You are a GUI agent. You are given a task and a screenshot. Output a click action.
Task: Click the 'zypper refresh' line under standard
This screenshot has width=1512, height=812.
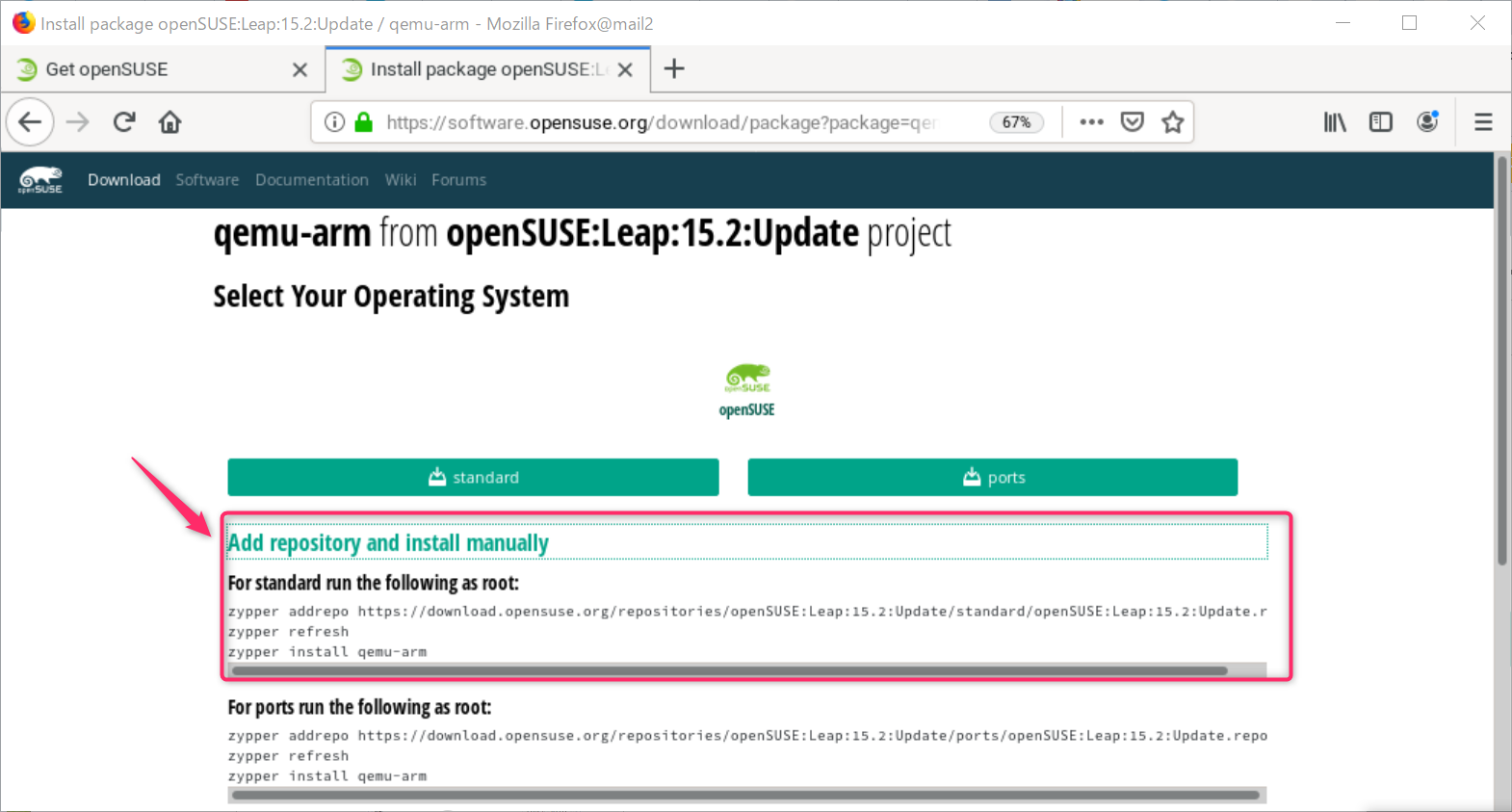coord(288,632)
